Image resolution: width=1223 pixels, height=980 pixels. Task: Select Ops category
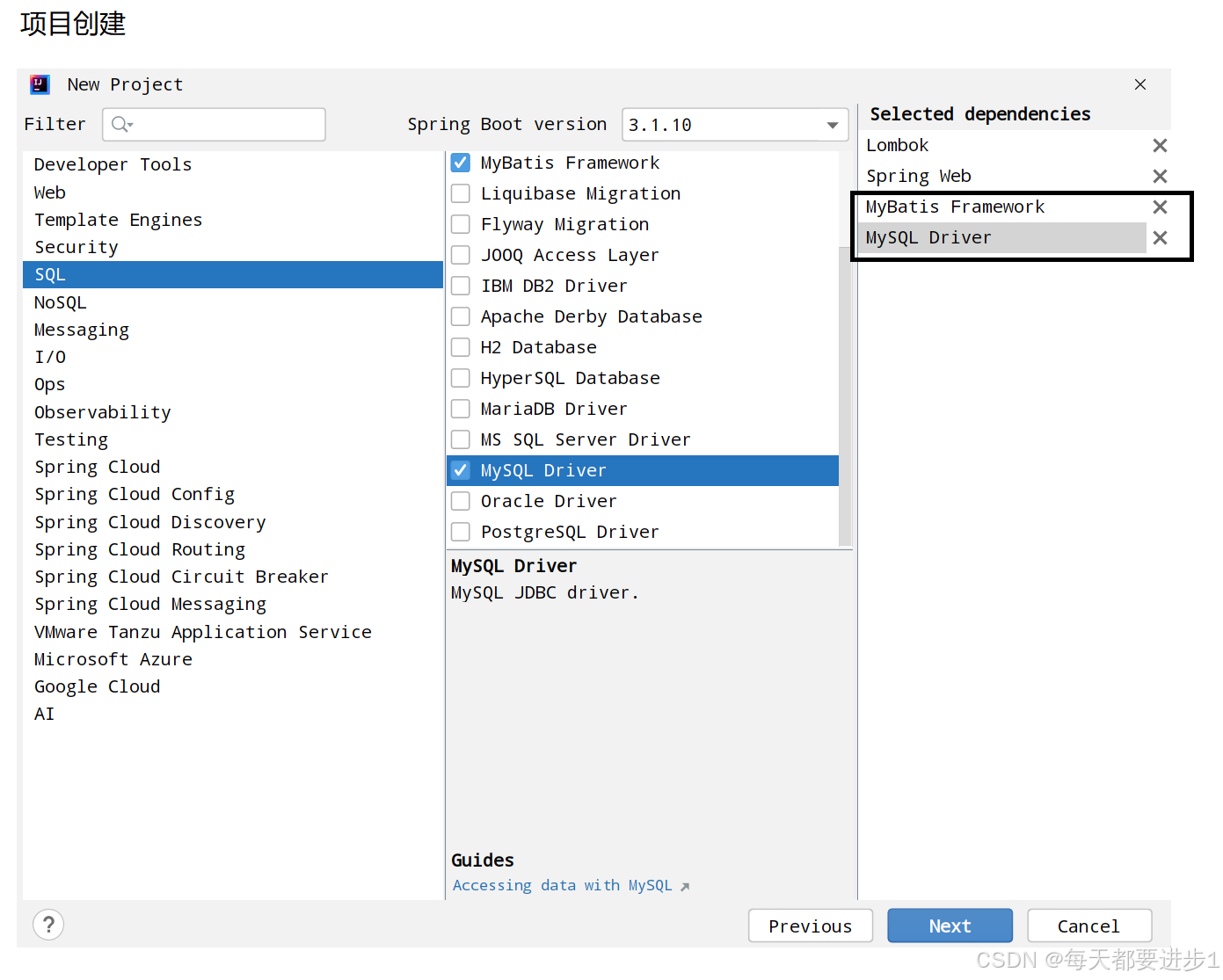(x=233, y=384)
